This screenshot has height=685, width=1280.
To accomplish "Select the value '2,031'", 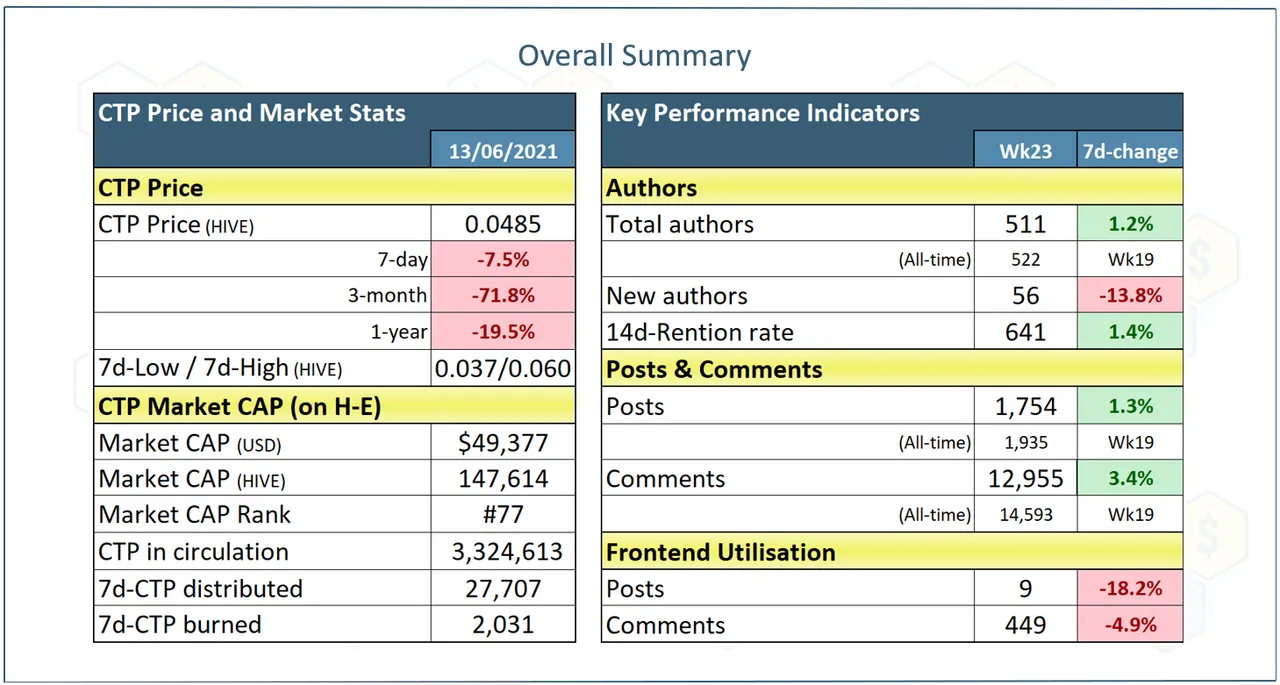I will click(503, 624).
